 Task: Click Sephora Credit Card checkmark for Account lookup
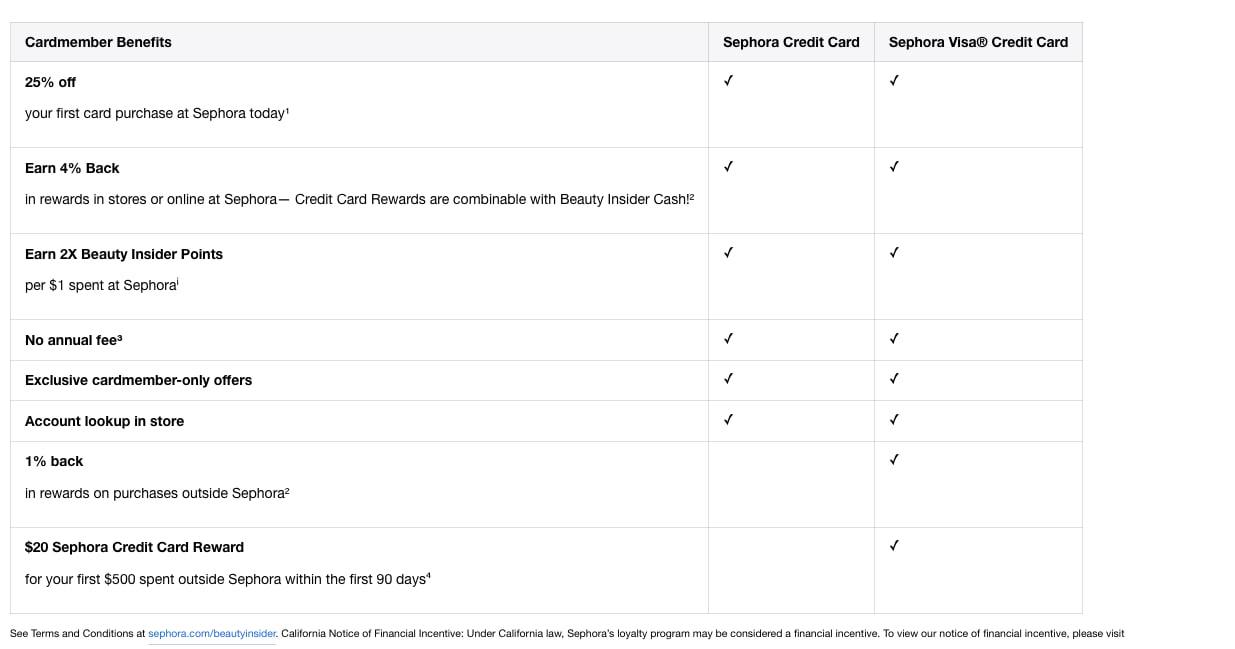[728, 420]
